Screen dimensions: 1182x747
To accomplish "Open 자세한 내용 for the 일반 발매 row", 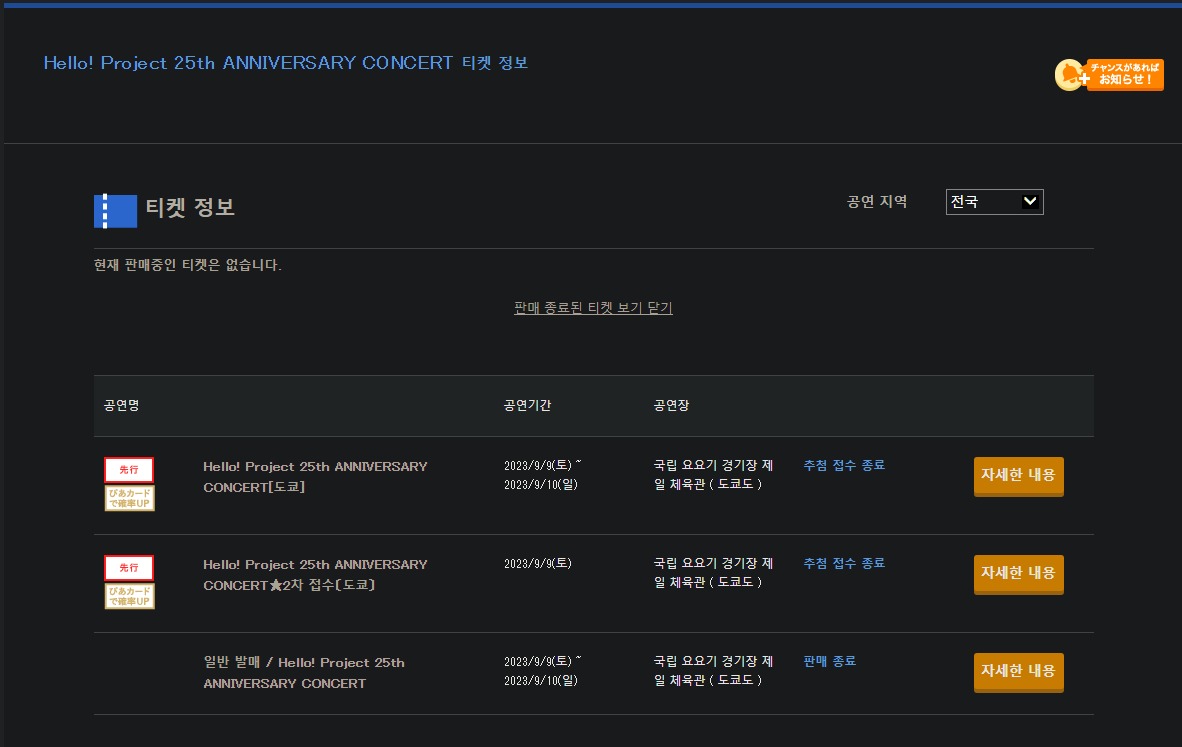I will coord(1018,672).
